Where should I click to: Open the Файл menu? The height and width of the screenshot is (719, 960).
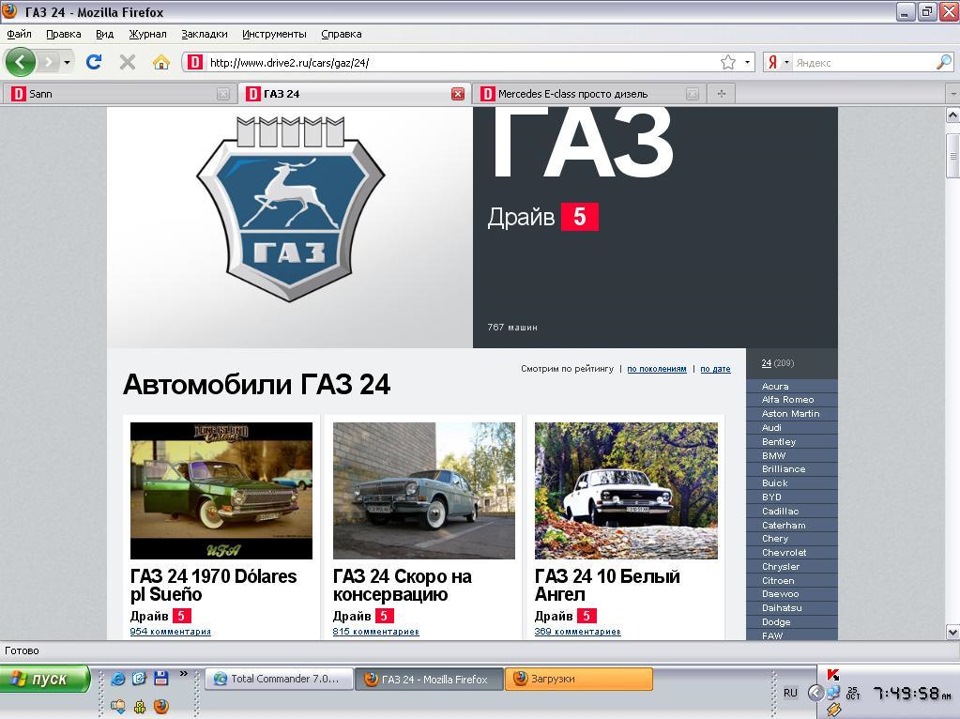point(19,34)
